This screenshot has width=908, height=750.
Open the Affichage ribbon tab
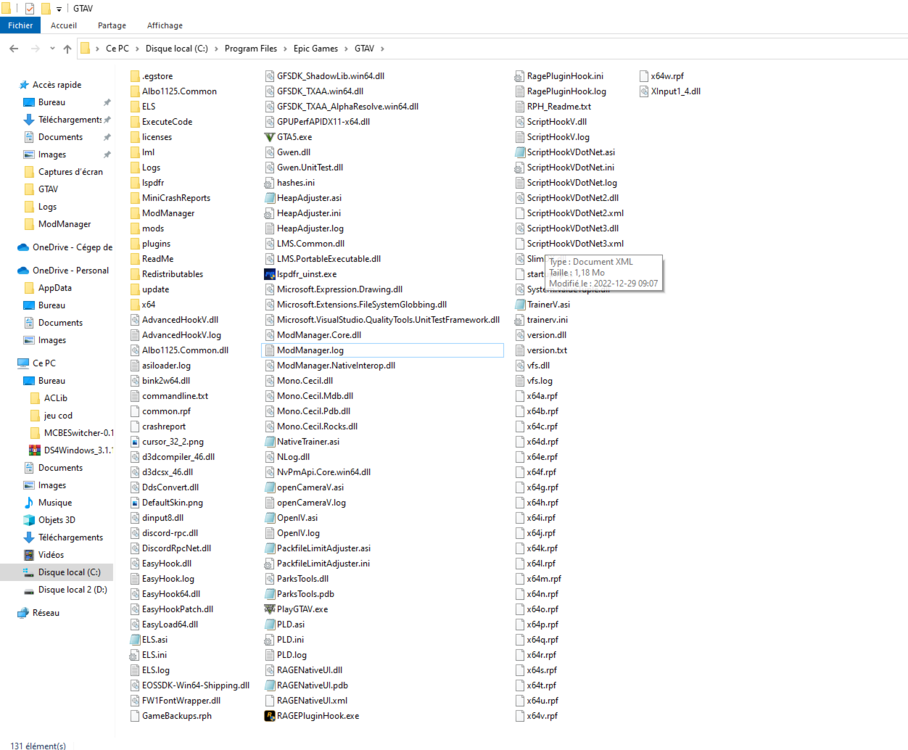point(164,25)
